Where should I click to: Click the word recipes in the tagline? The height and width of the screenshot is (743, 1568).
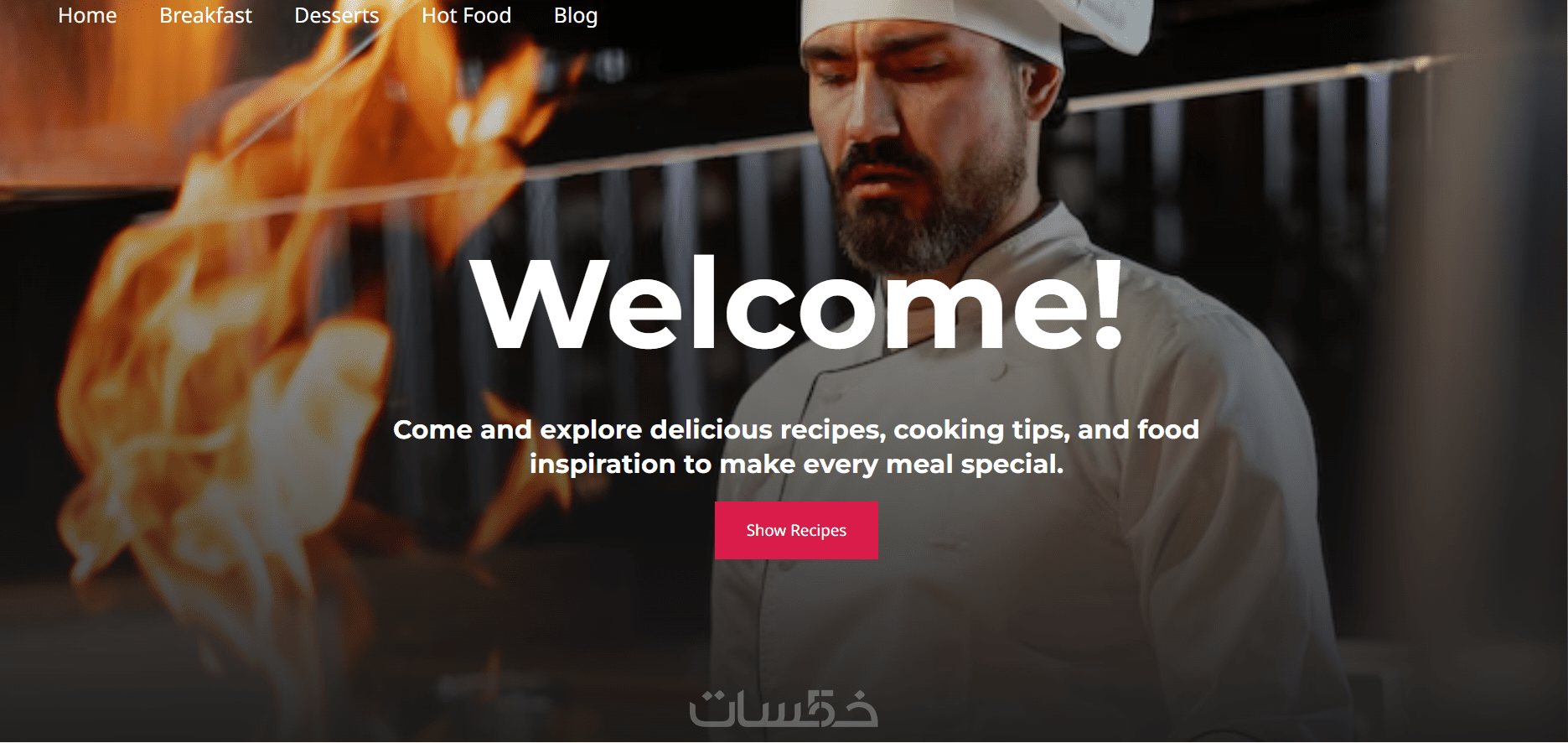point(833,429)
